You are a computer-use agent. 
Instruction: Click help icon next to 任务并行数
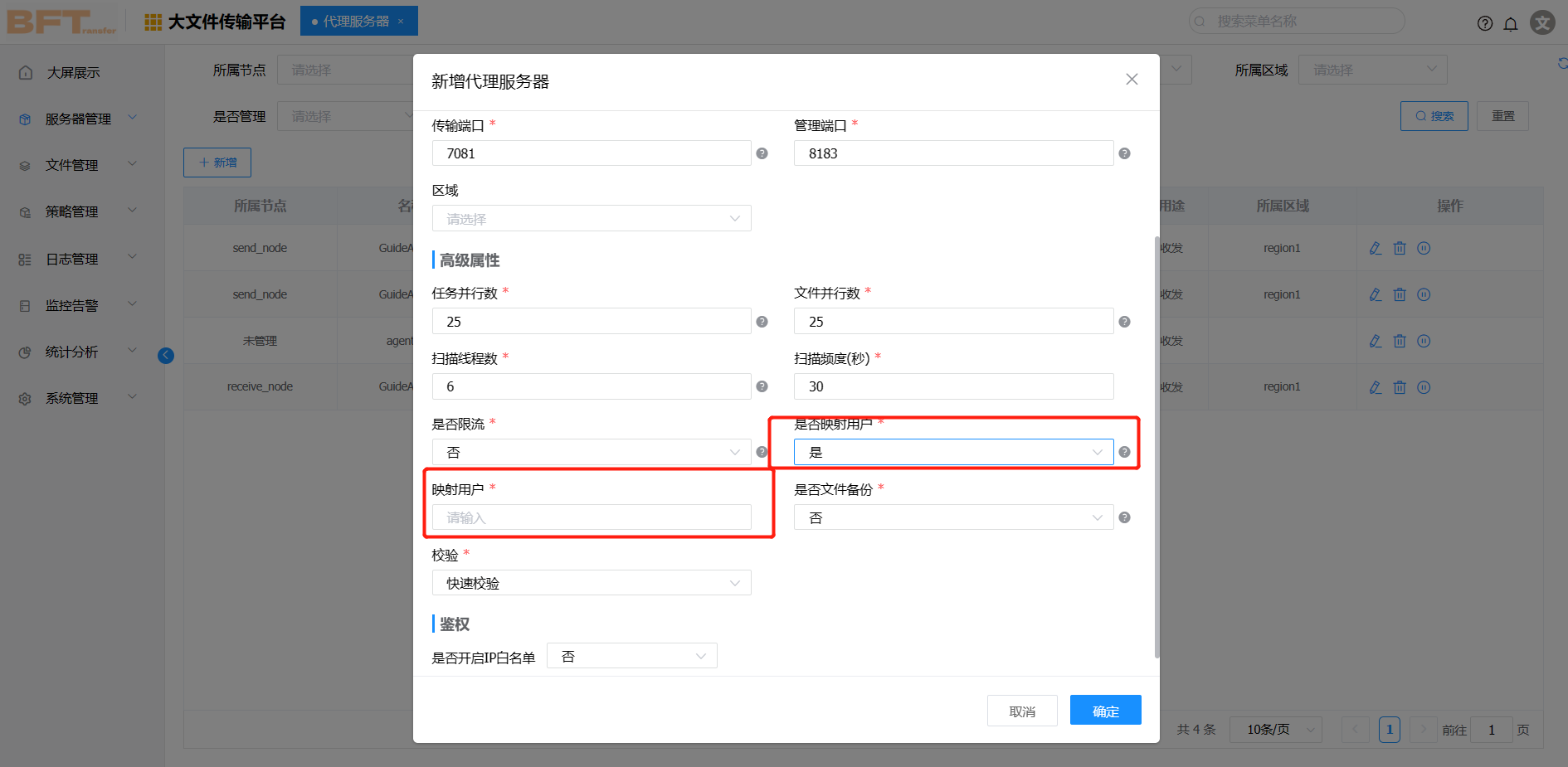click(762, 322)
